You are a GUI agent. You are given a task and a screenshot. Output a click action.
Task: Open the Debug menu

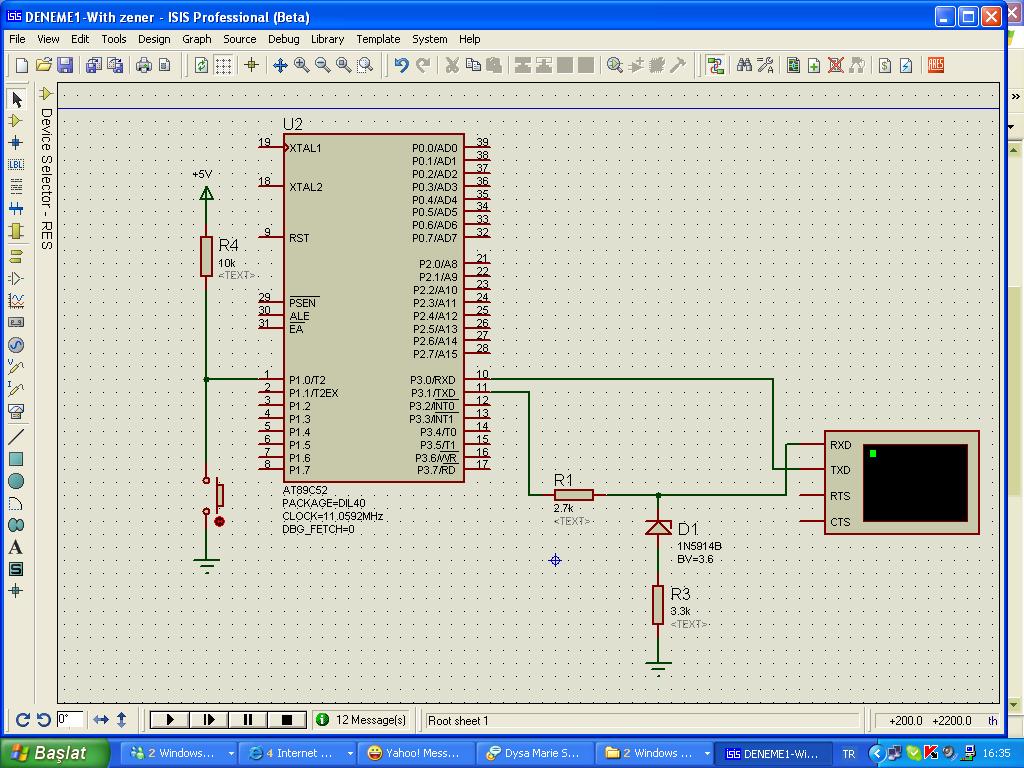click(283, 39)
